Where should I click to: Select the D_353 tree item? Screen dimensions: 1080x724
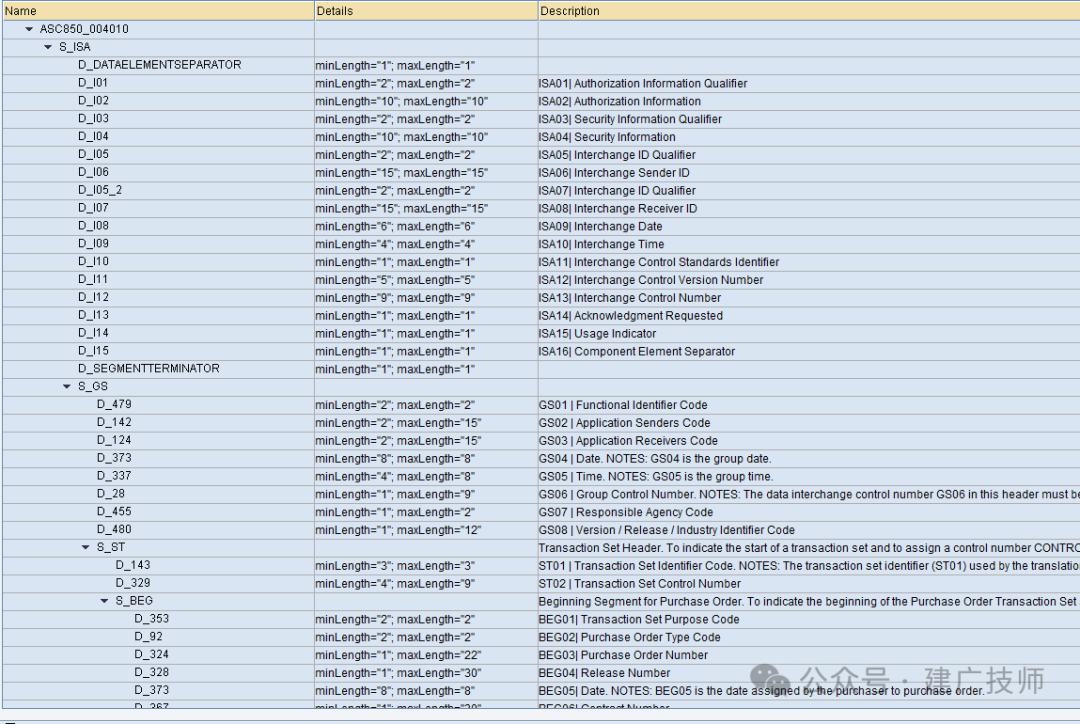point(152,619)
